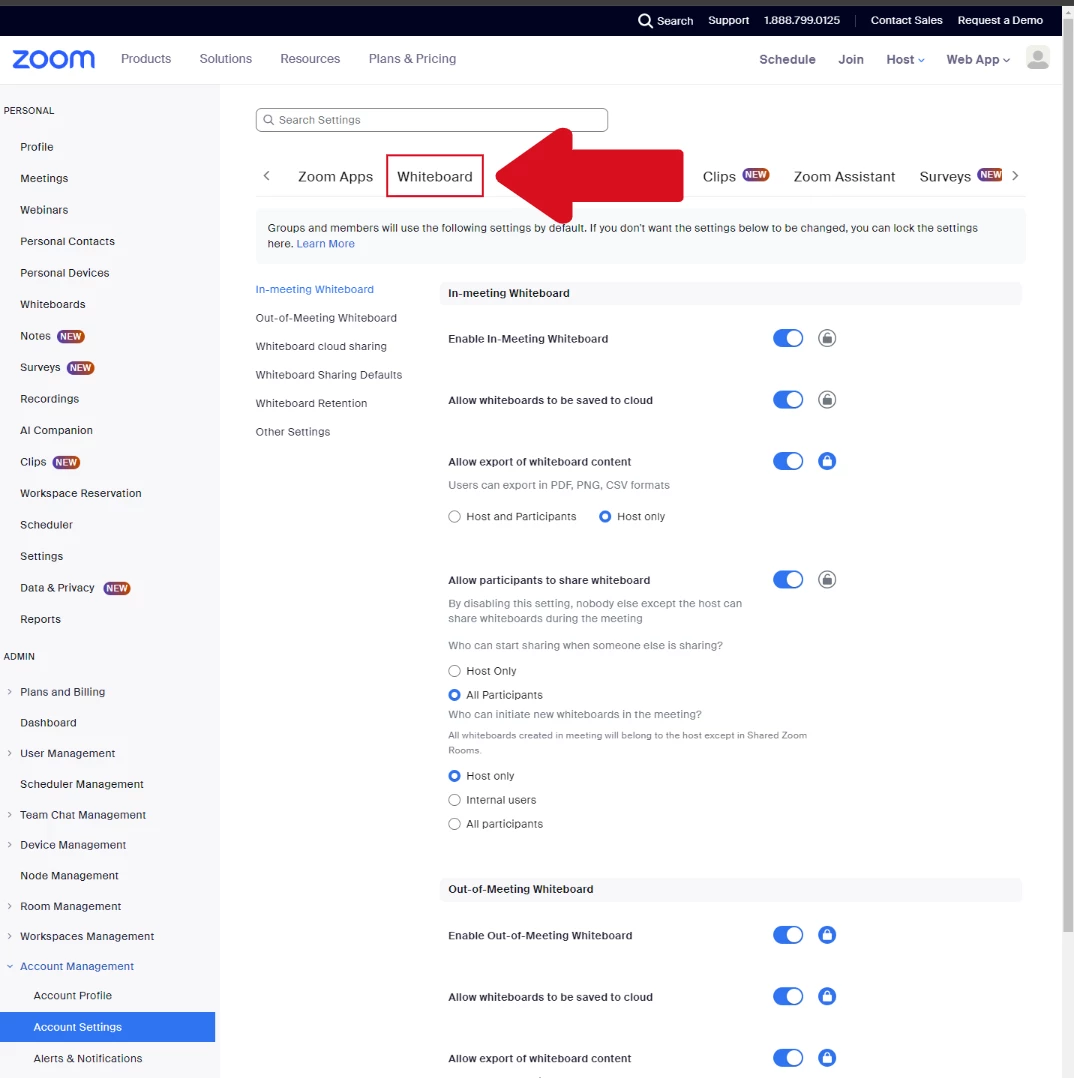Click NEW badge beside Clips tab

pos(756,175)
